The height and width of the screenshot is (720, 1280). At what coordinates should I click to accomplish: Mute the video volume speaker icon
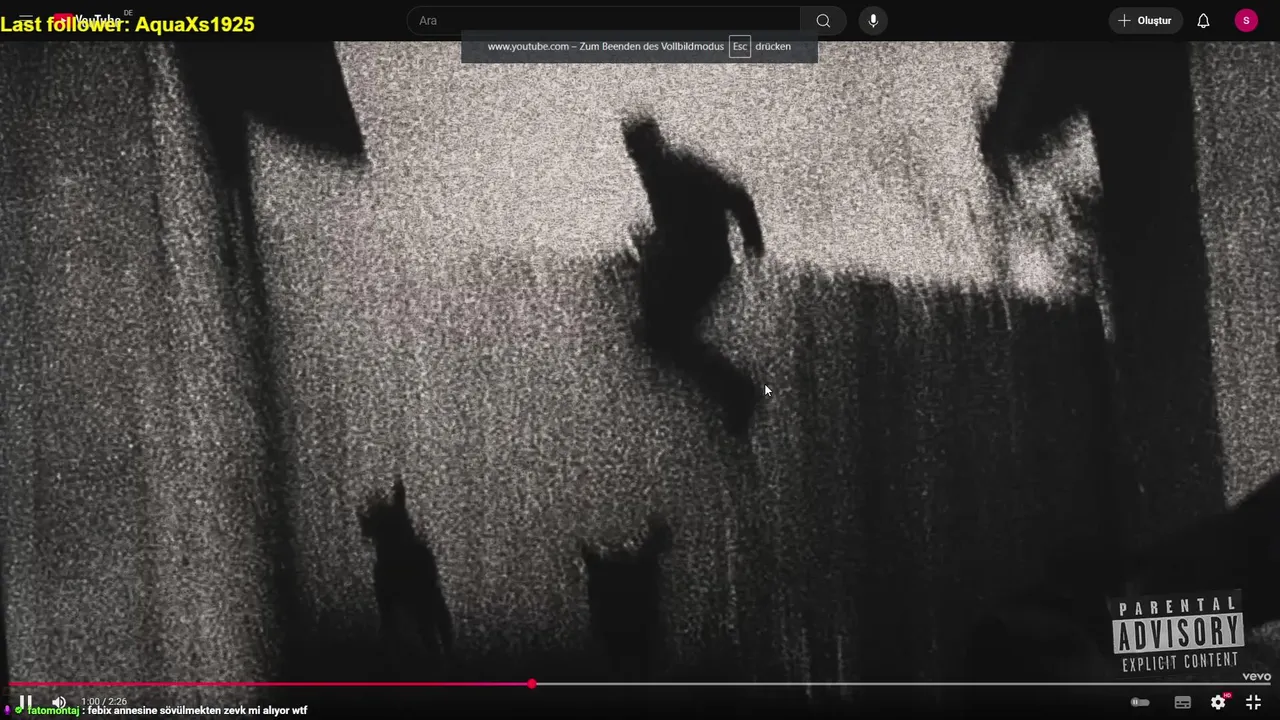point(59,702)
